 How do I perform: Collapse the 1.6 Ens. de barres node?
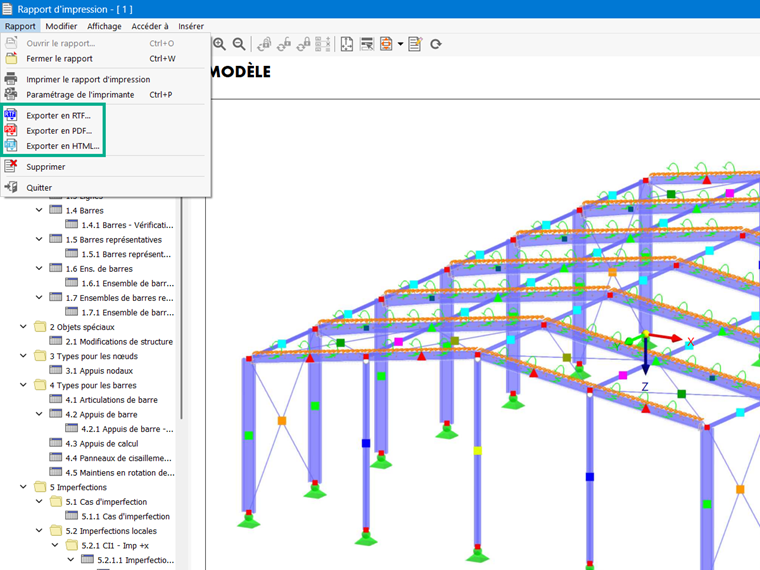39,268
